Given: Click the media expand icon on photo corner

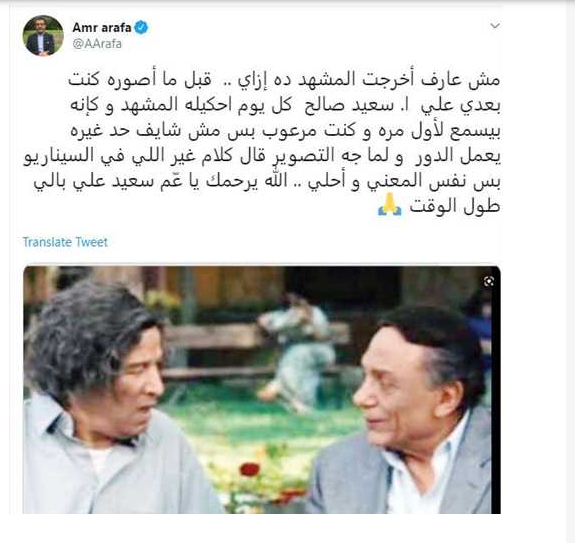Looking at the screenshot, I should [x=488, y=282].
